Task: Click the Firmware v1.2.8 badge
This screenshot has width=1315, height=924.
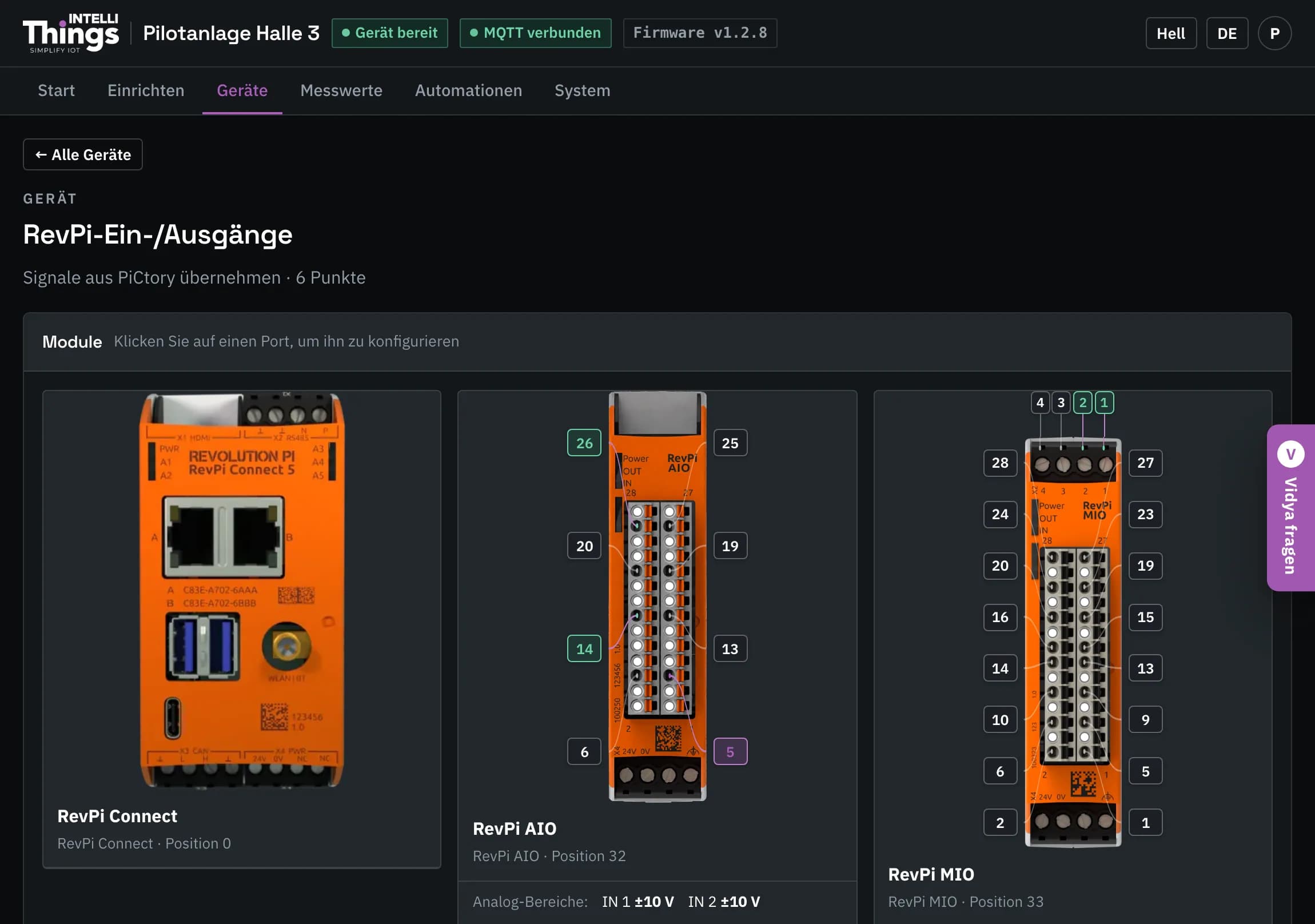Action: click(x=700, y=33)
